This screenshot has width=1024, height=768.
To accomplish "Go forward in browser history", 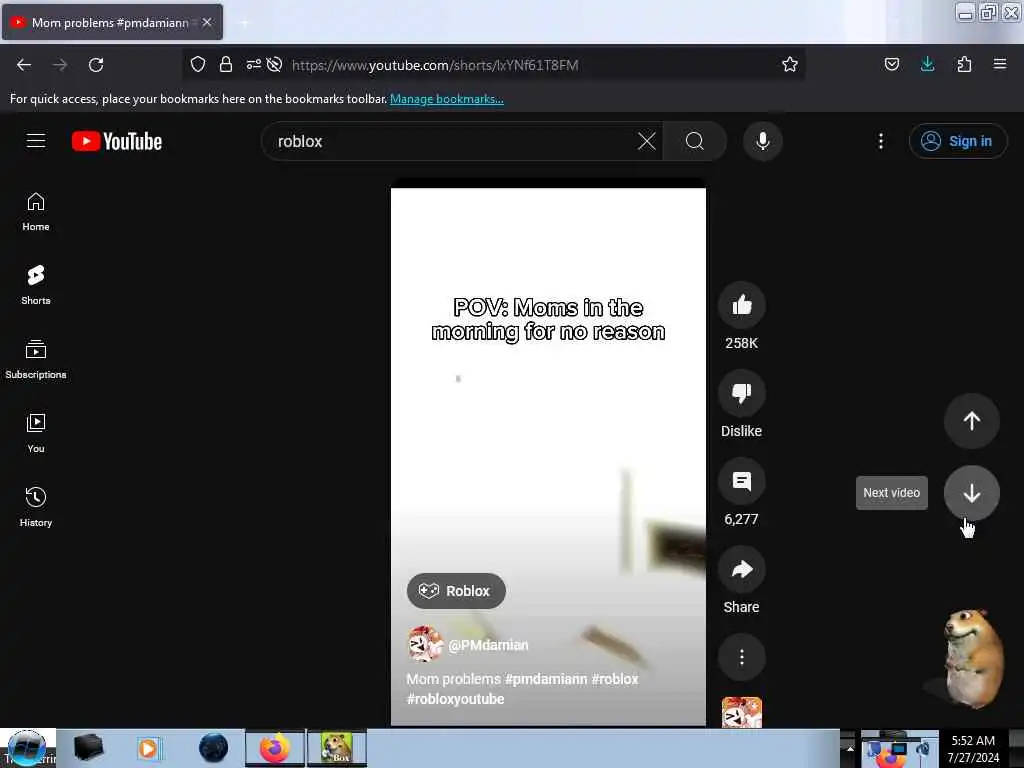I will [60, 65].
